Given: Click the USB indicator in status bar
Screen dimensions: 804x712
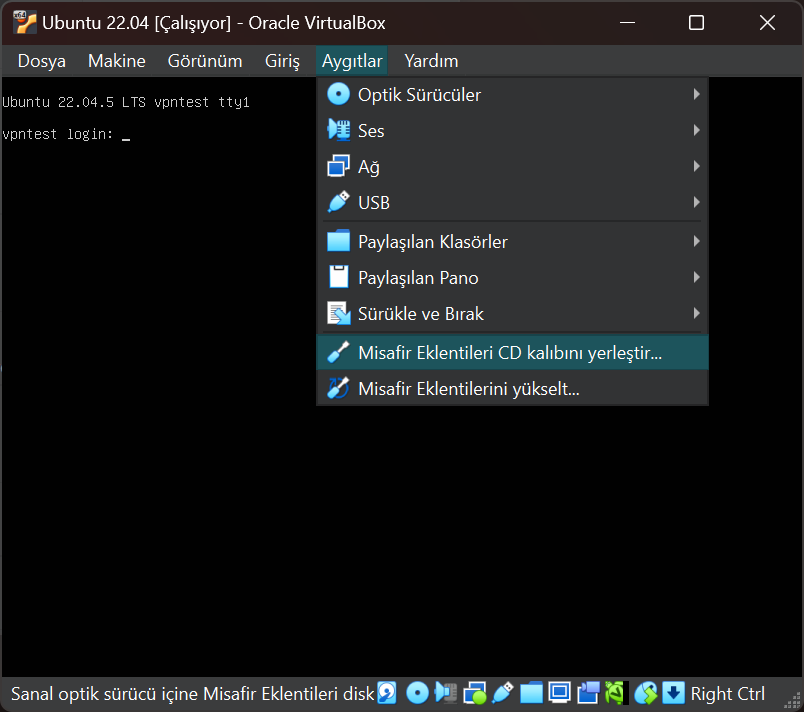Looking at the screenshot, I should 502,693.
